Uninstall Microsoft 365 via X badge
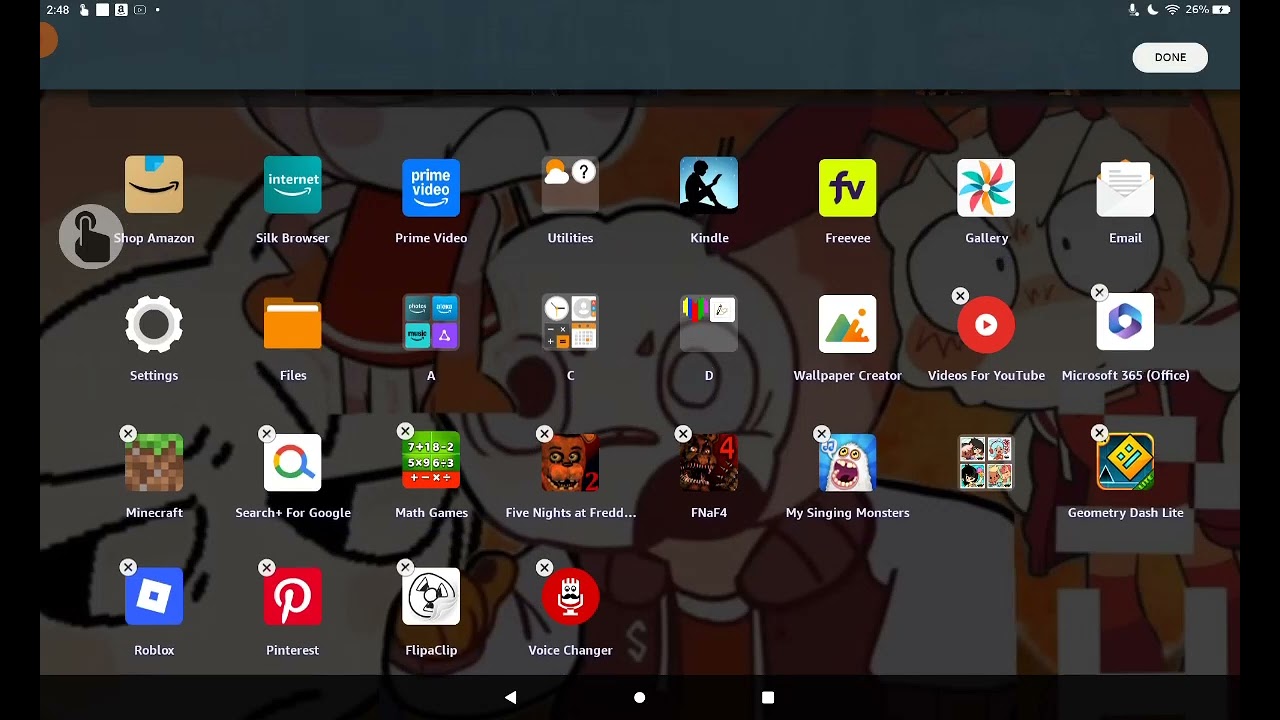Viewport: 1280px width, 720px height. point(1099,293)
